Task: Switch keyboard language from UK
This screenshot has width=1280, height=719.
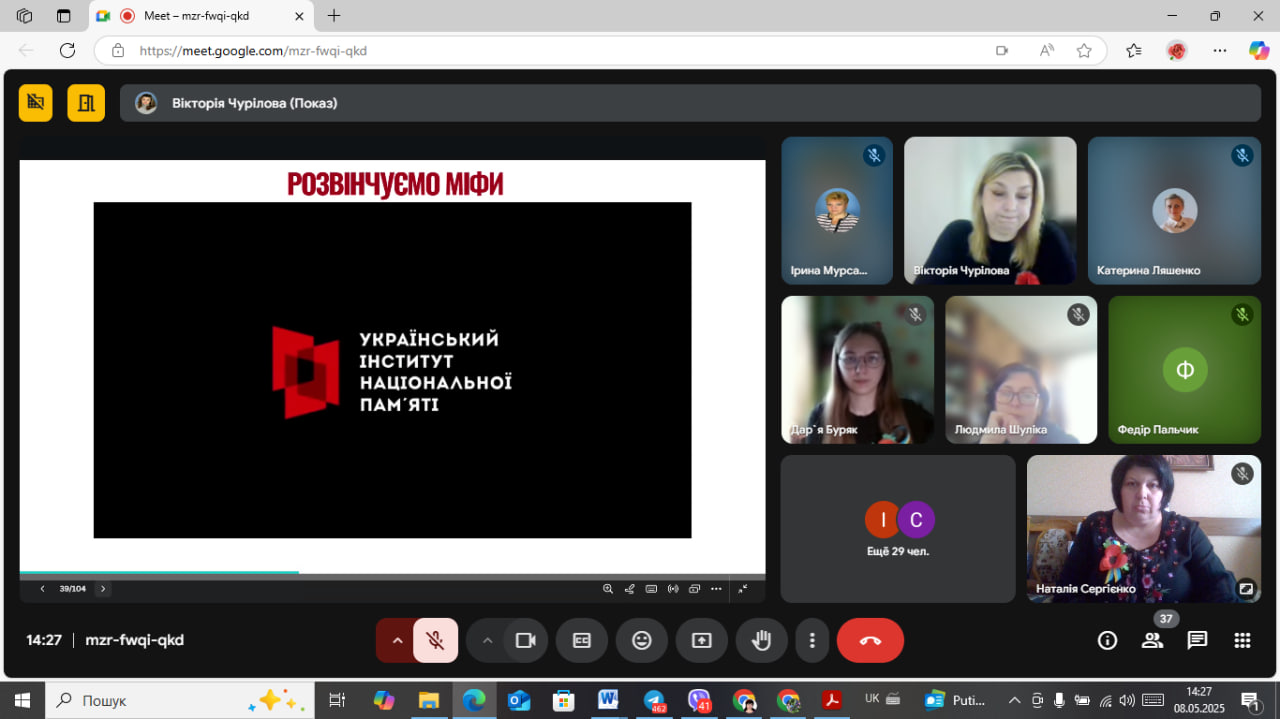Action: coord(872,699)
